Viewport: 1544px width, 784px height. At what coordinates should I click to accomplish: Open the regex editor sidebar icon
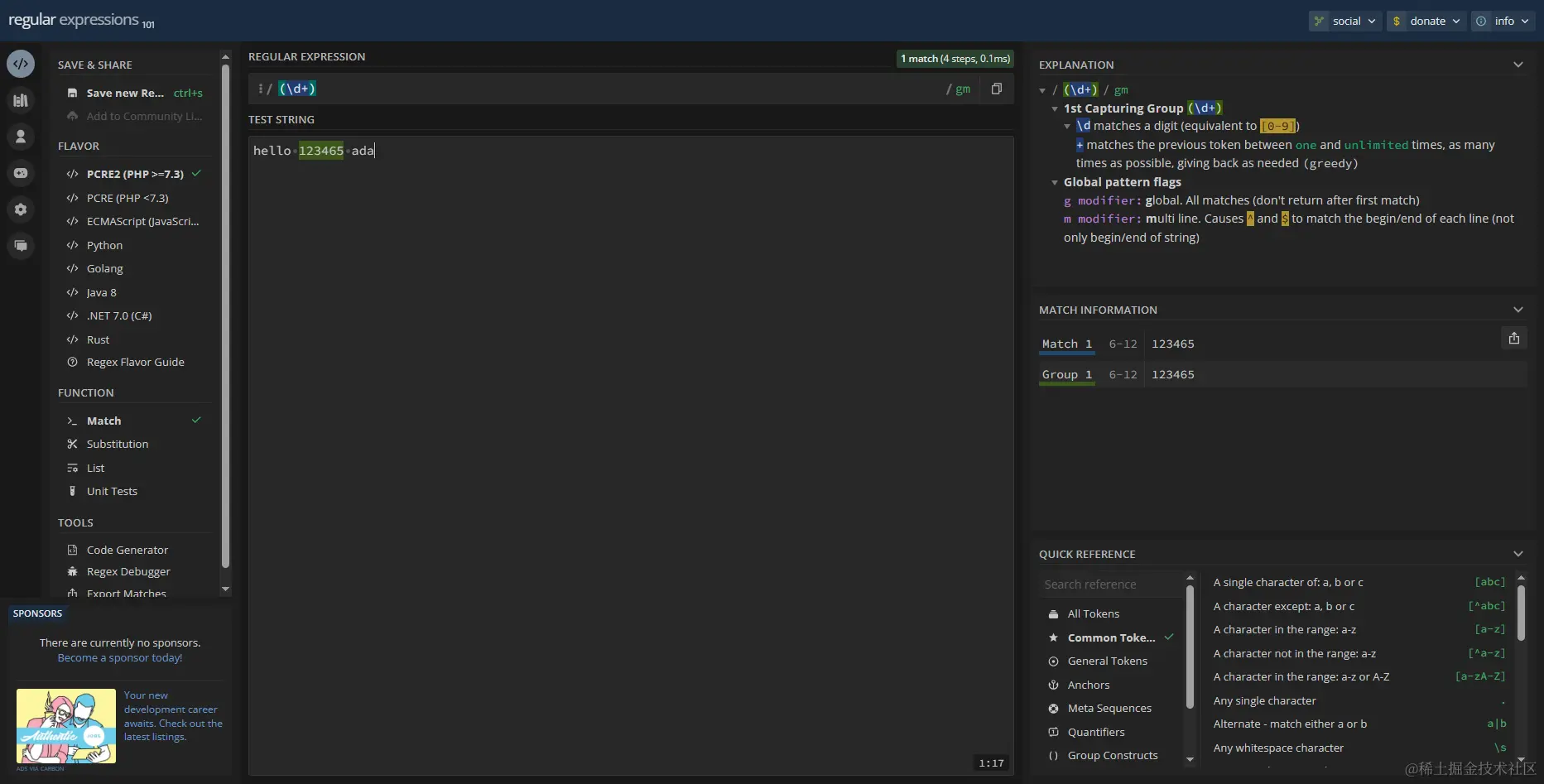click(21, 64)
